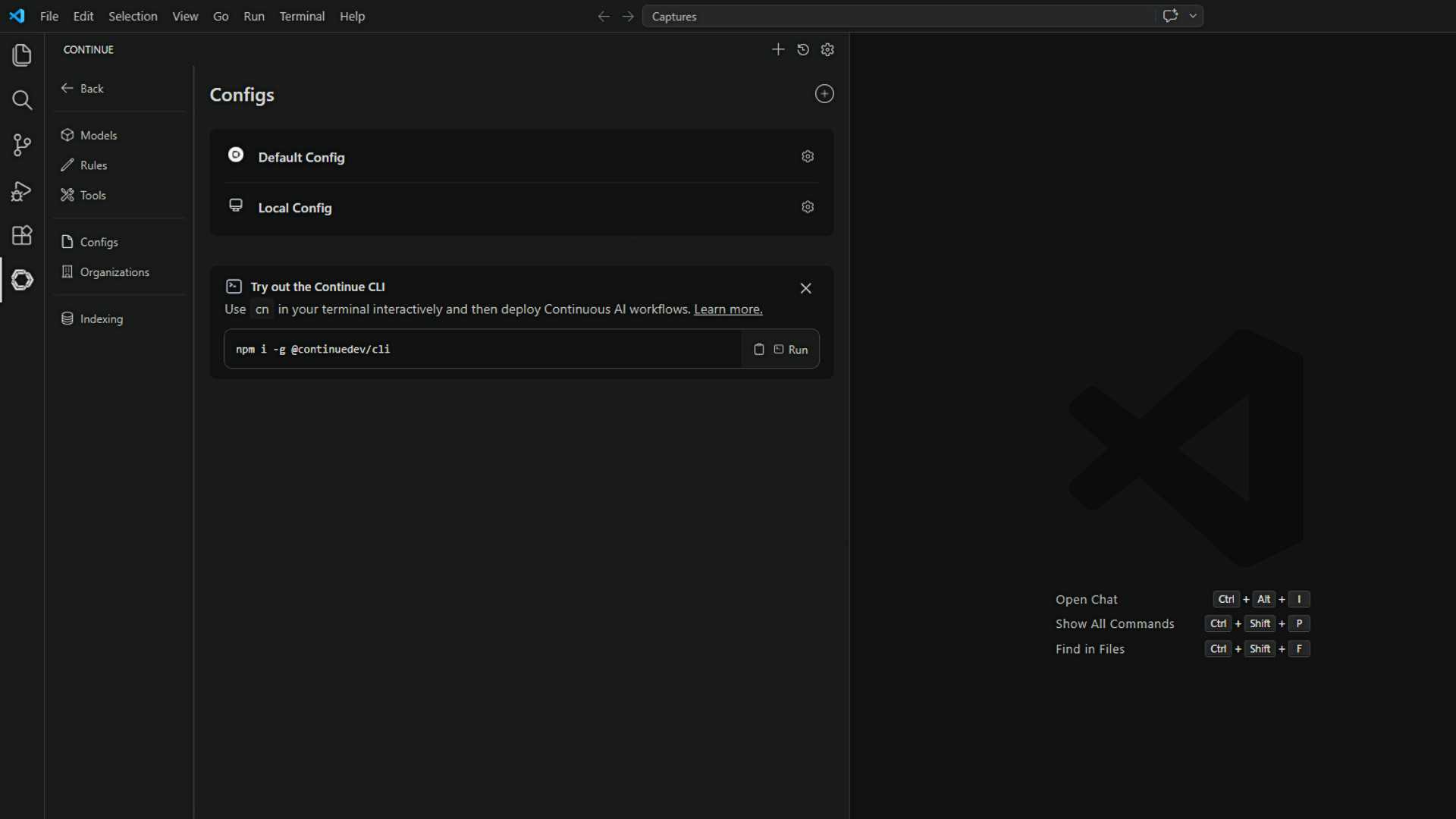Copy the npm install command
The image size is (1456, 819).
coord(758,350)
